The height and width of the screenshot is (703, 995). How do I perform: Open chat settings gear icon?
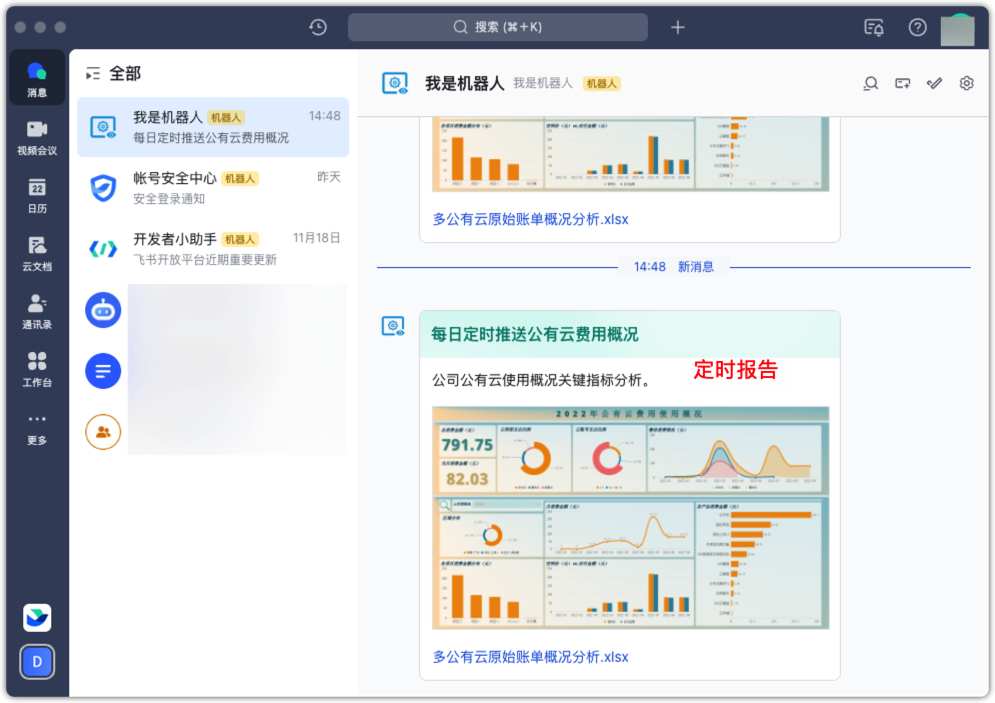966,83
